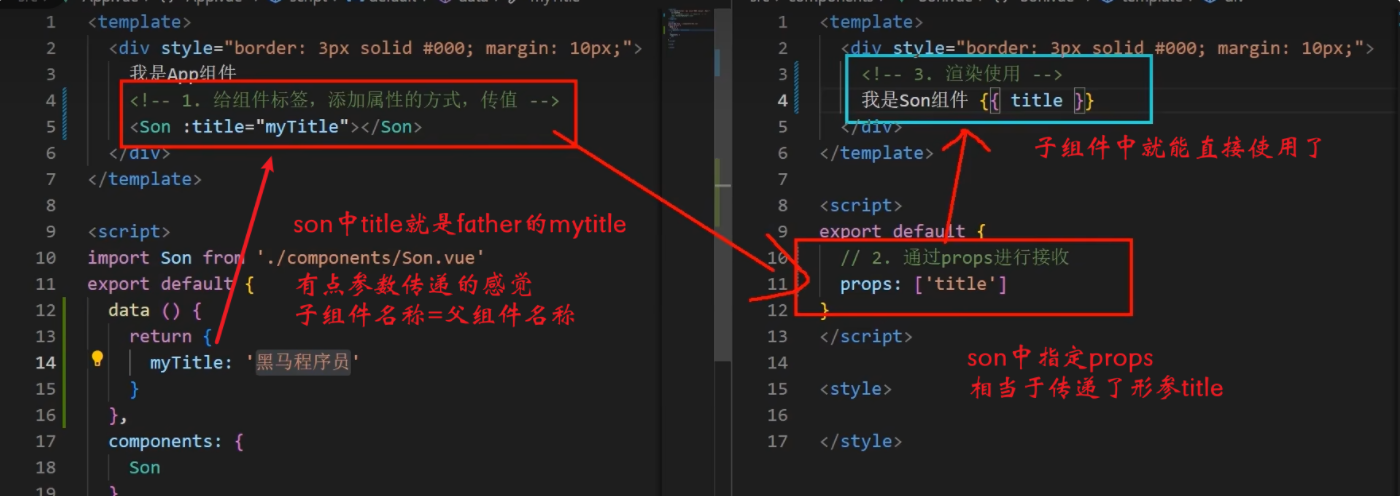This screenshot has height=496, width=1400.
Task: Click 'components:' key in left editor
Action: tap(165, 440)
